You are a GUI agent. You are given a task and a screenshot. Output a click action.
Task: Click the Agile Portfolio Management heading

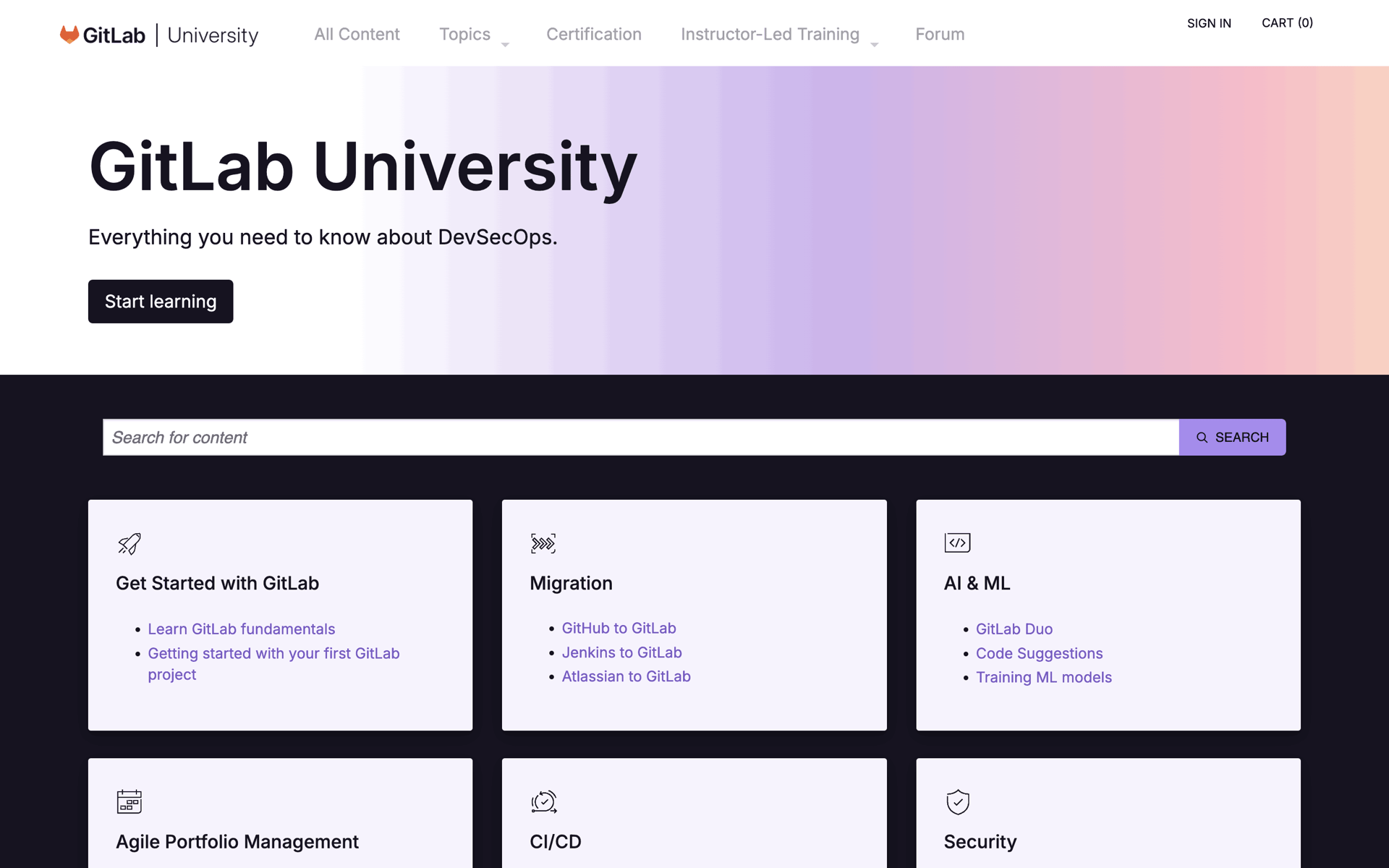237,841
